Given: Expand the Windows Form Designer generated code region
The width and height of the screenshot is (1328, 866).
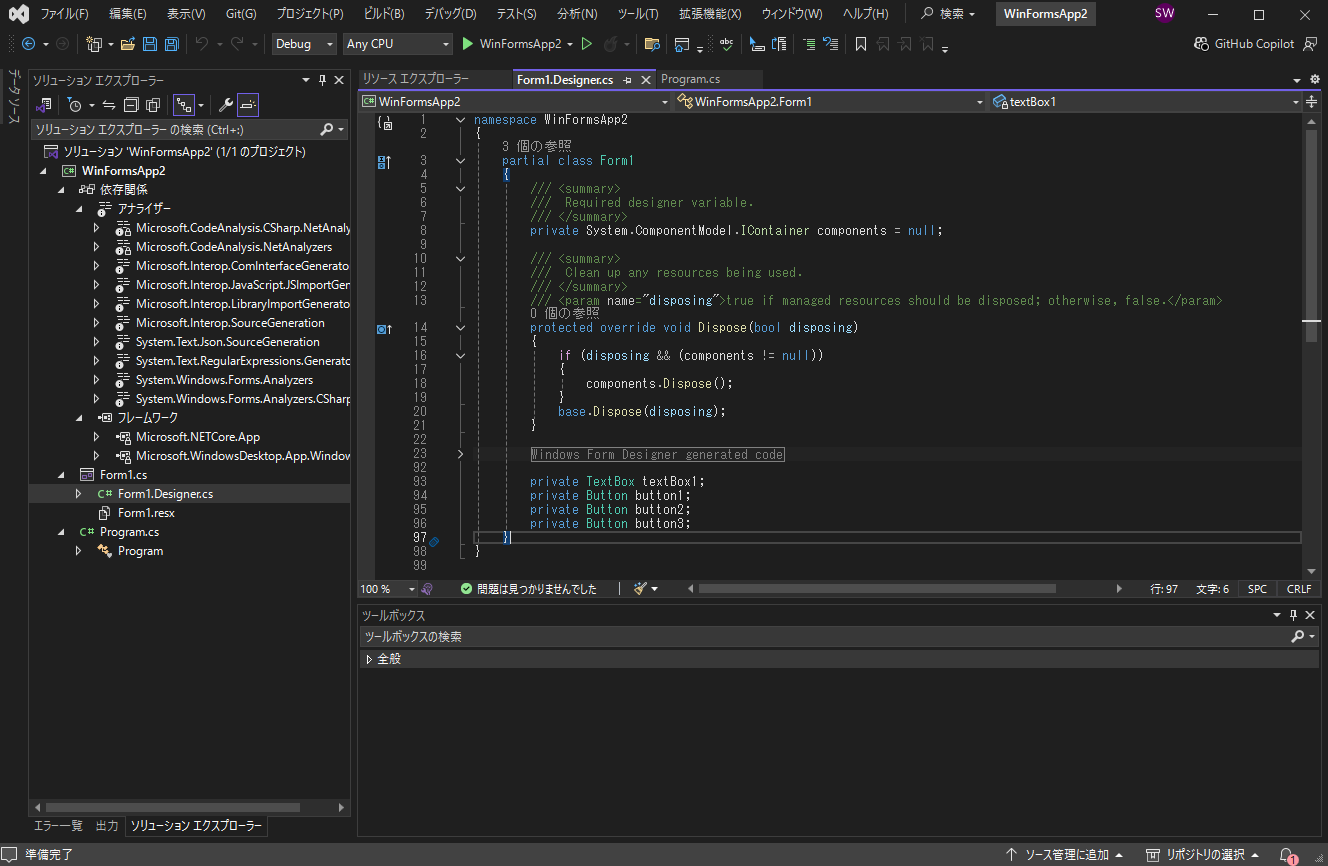Looking at the screenshot, I should [x=460, y=454].
